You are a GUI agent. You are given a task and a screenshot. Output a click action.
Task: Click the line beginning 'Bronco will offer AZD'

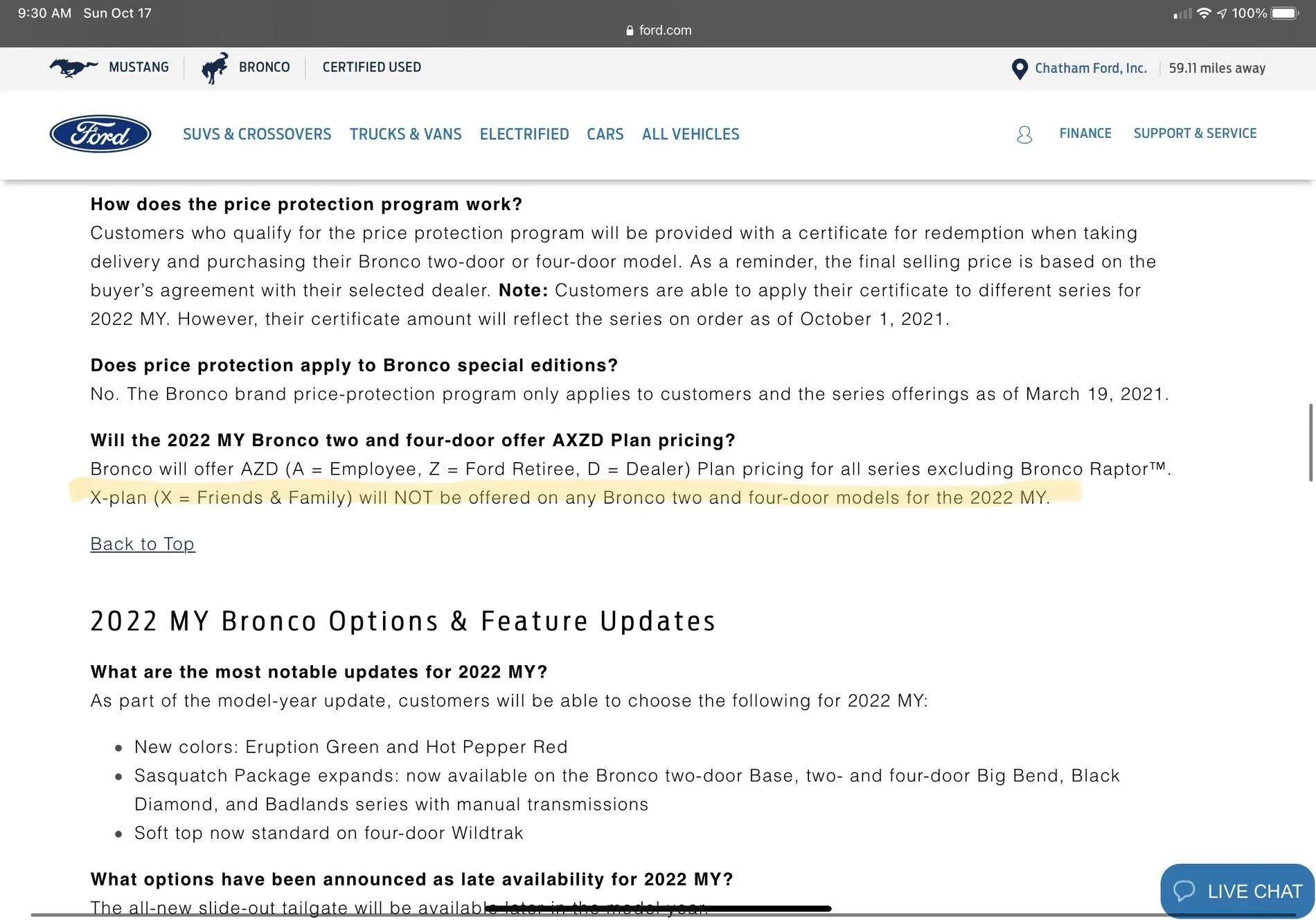point(631,469)
